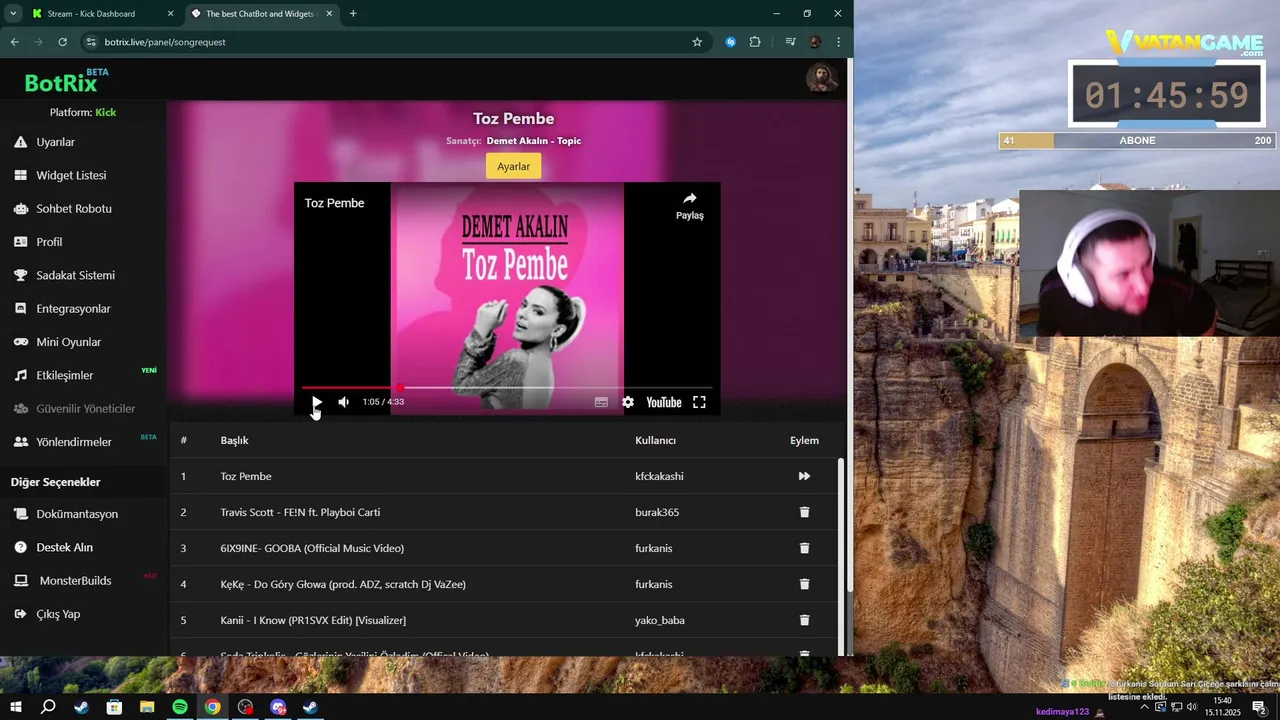Open Spotify from the taskbar

pyautogui.click(x=180, y=707)
